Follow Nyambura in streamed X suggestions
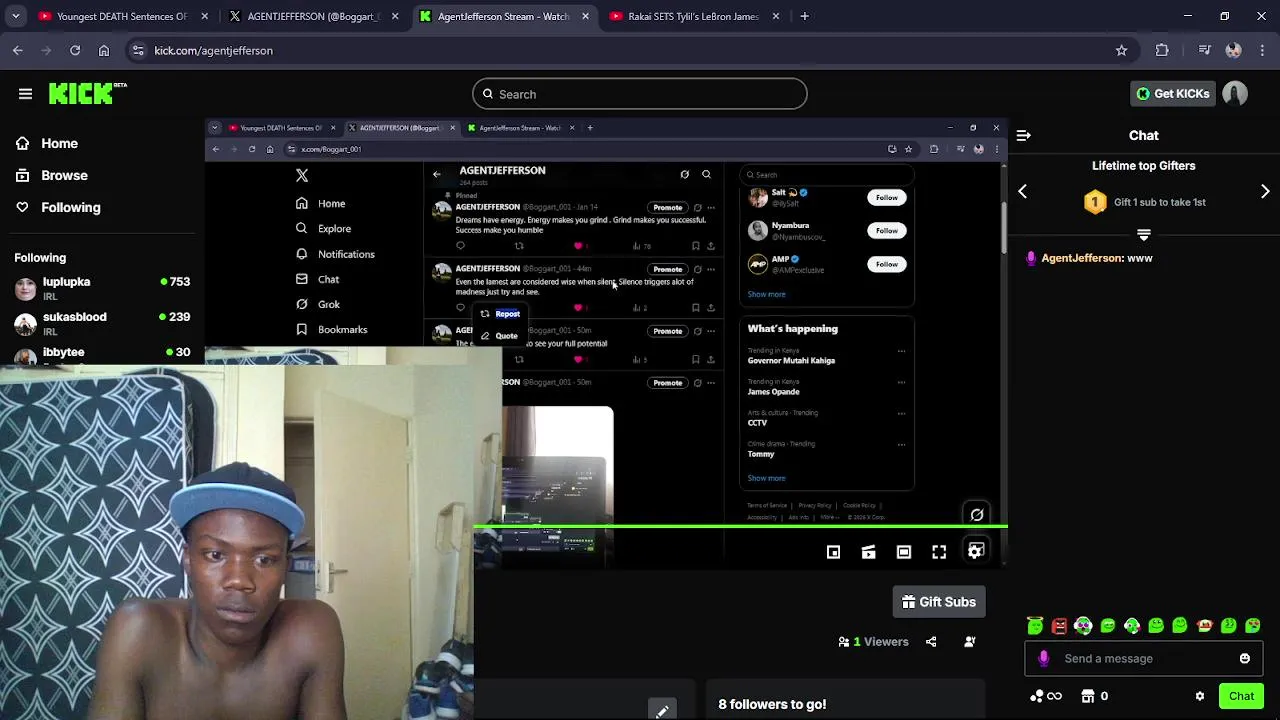Screen dimensions: 1280x720 (887, 231)
